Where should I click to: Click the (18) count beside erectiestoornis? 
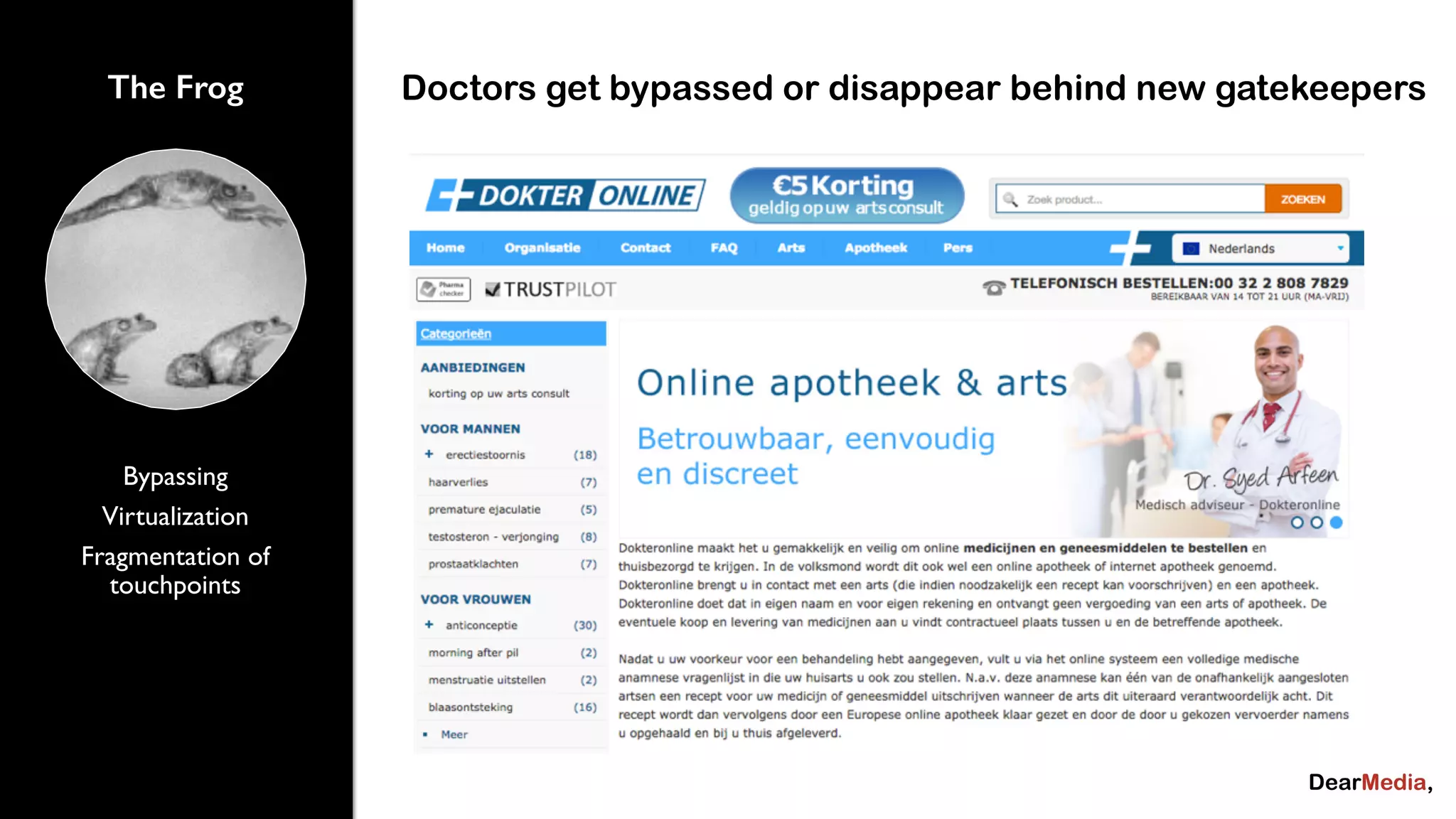[x=585, y=455]
